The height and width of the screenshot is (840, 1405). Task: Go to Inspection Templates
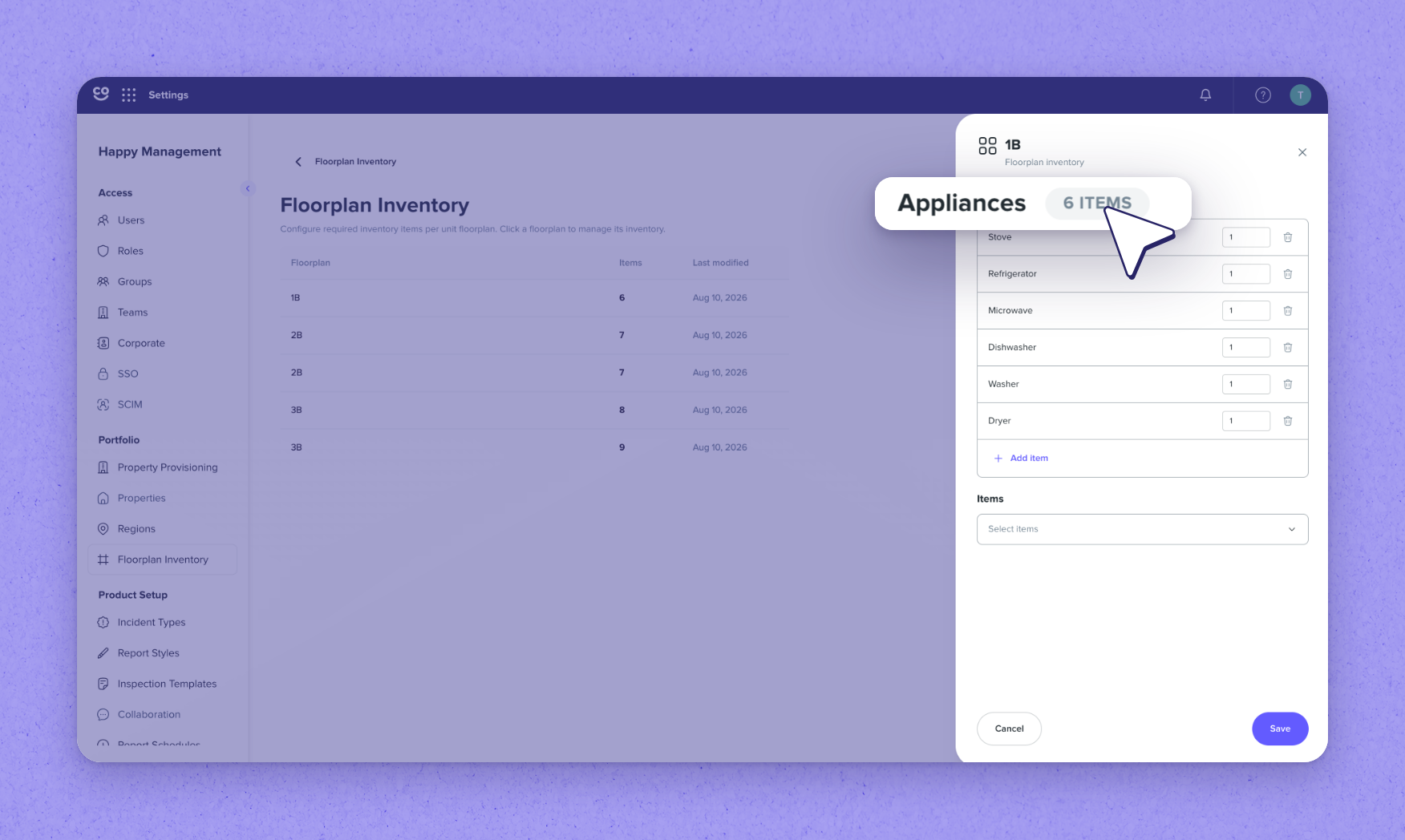tap(167, 684)
